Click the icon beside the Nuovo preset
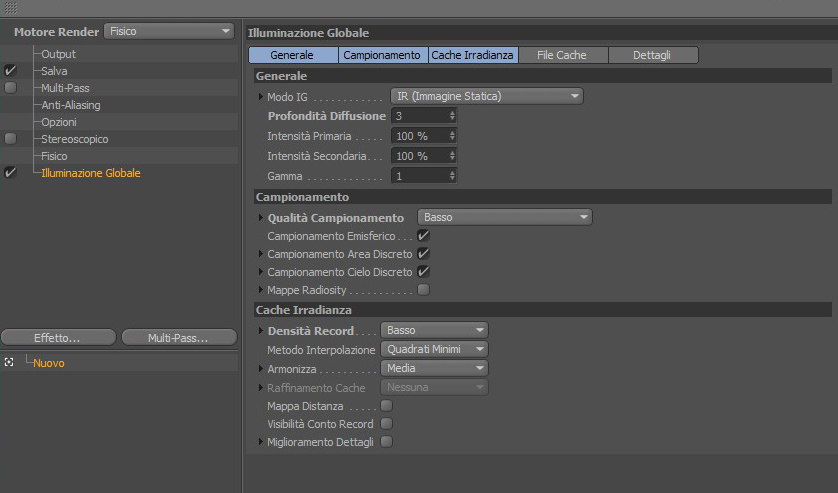This screenshot has height=493, width=838. pos(9,362)
